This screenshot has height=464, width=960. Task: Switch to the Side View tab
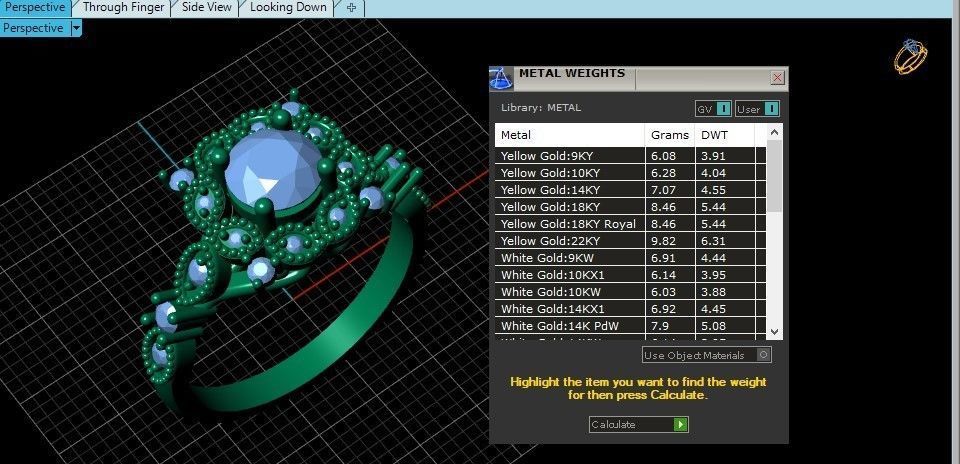point(206,7)
